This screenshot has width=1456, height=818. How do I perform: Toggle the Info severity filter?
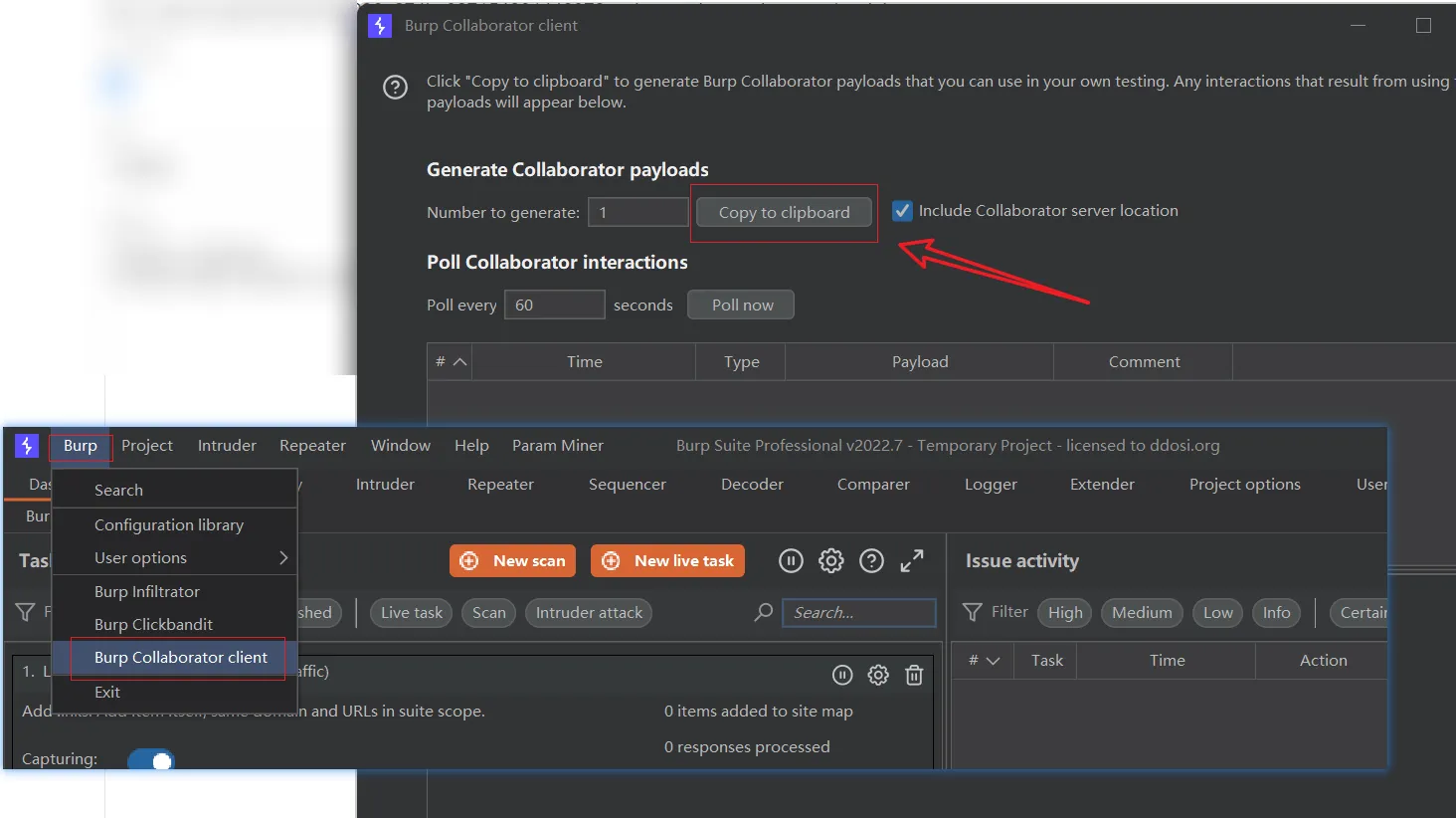(x=1276, y=613)
